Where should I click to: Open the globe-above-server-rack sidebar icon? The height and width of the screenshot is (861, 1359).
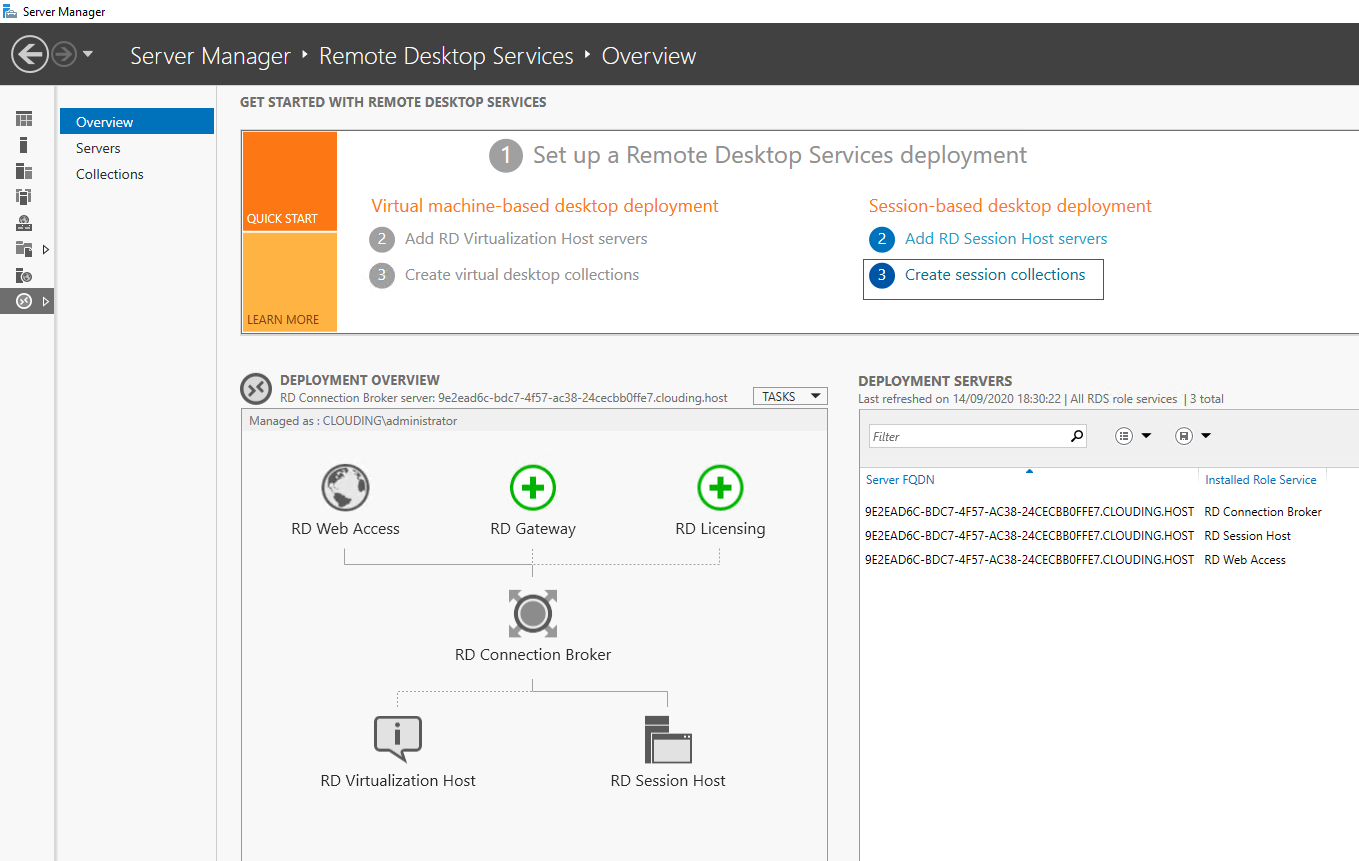coord(24,223)
